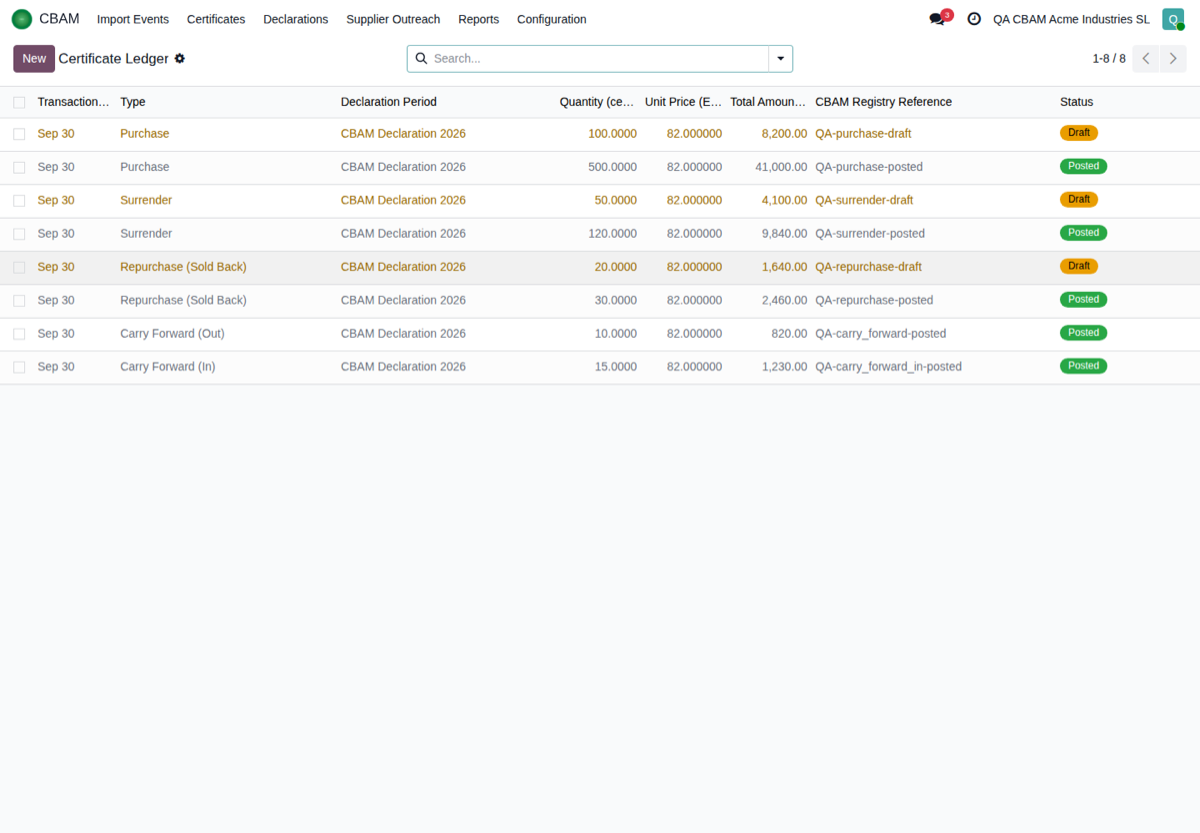Open the Certificates menu
Image resolution: width=1200 pixels, height=833 pixels.
click(x=216, y=19)
